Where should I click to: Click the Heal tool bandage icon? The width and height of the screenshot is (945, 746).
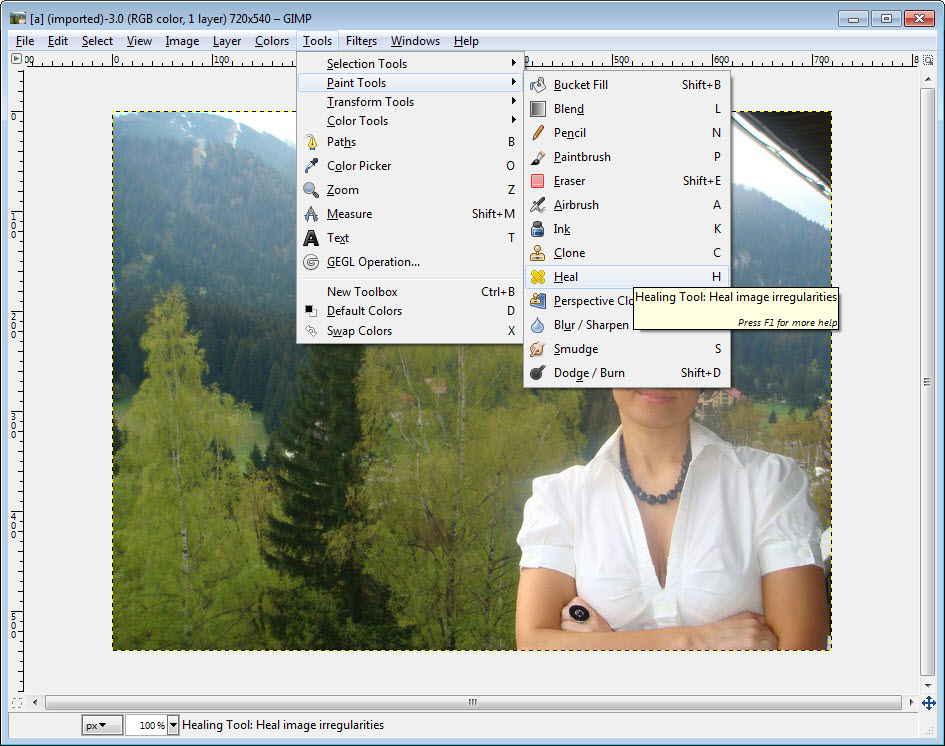538,277
